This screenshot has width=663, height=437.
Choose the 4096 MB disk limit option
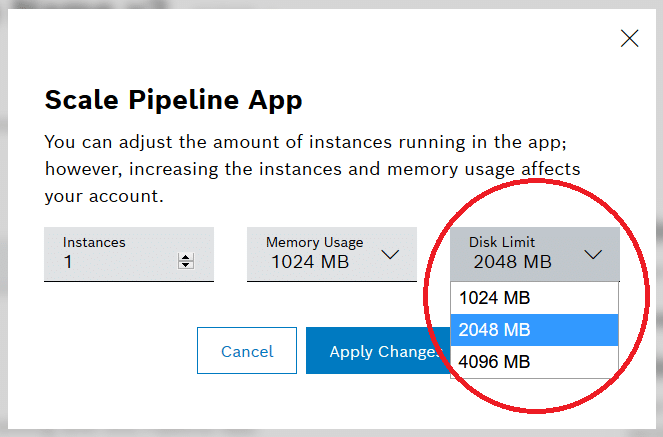point(534,362)
